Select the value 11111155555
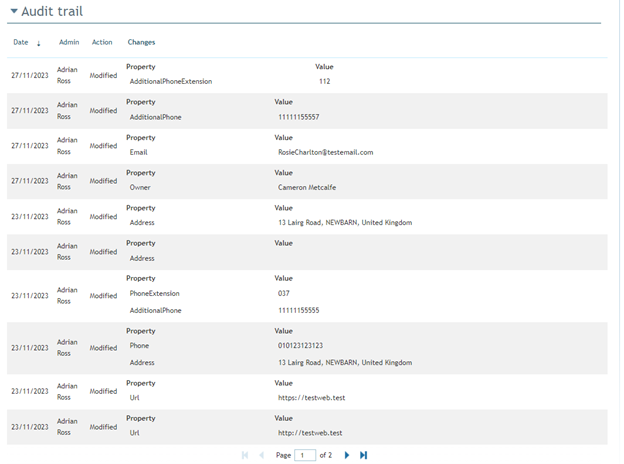 (x=298, y=310)
